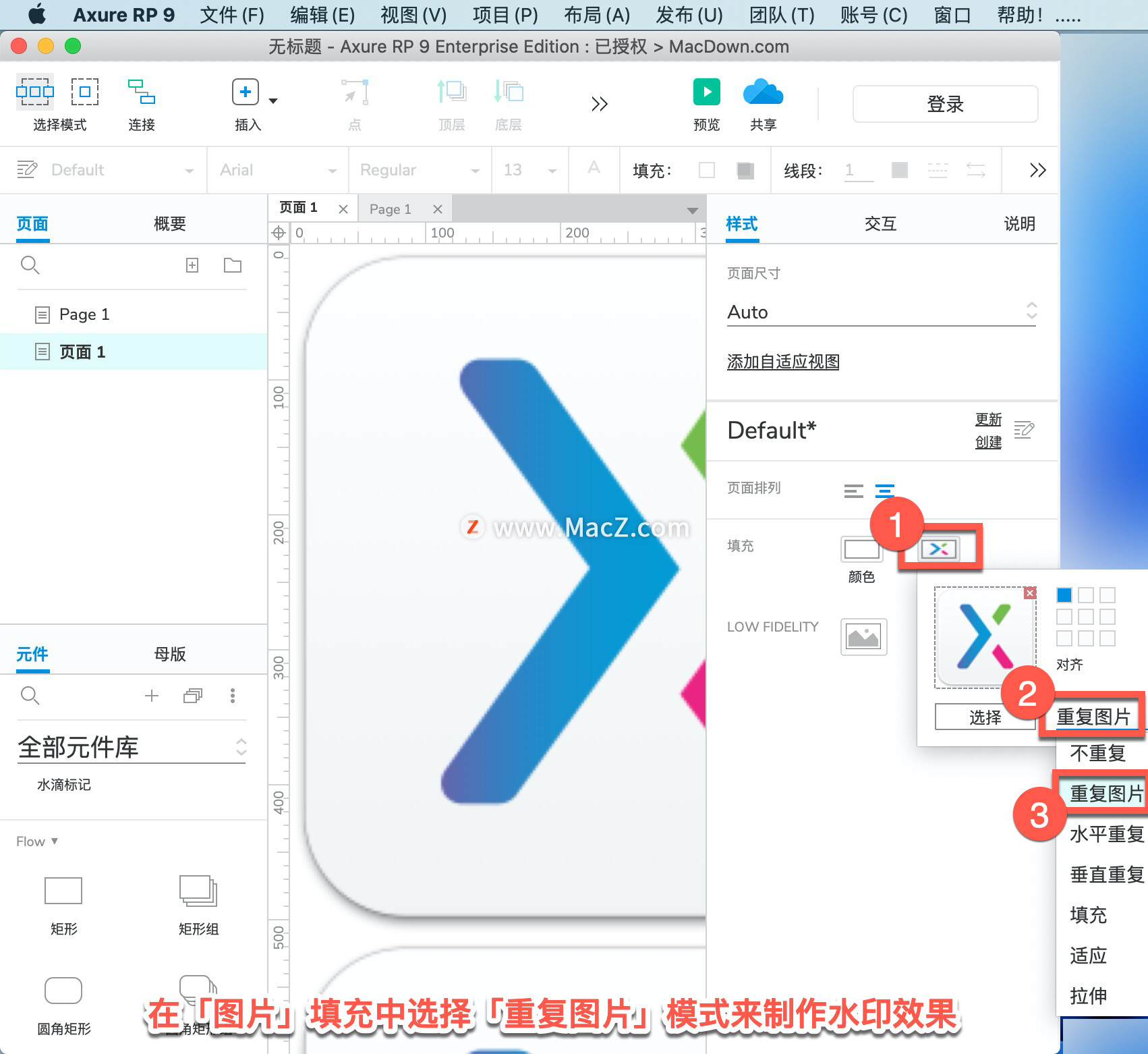Select the Point (点) tool
1148x1054 pixels.
coord(355,92)
